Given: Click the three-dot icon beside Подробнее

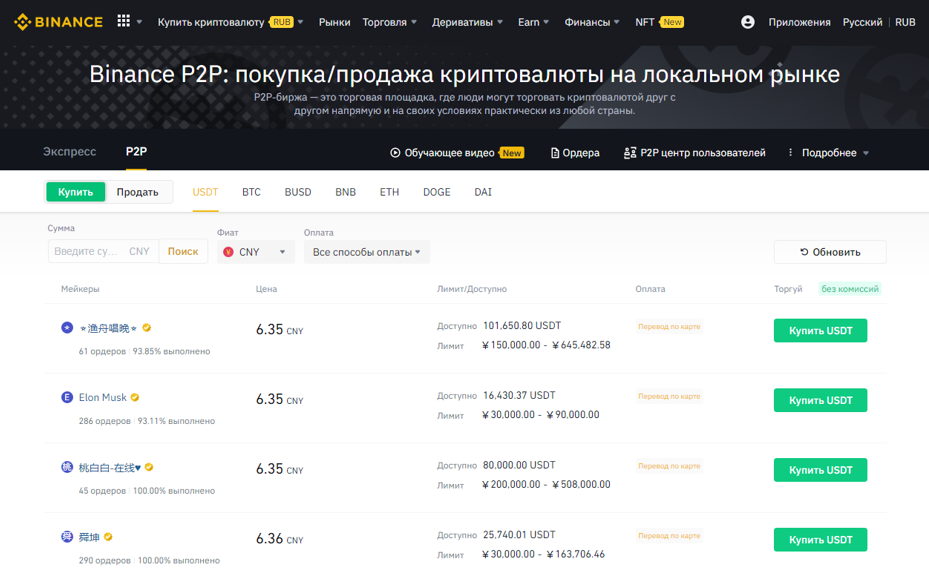Looking at the screenshot, I should point(790,152).
